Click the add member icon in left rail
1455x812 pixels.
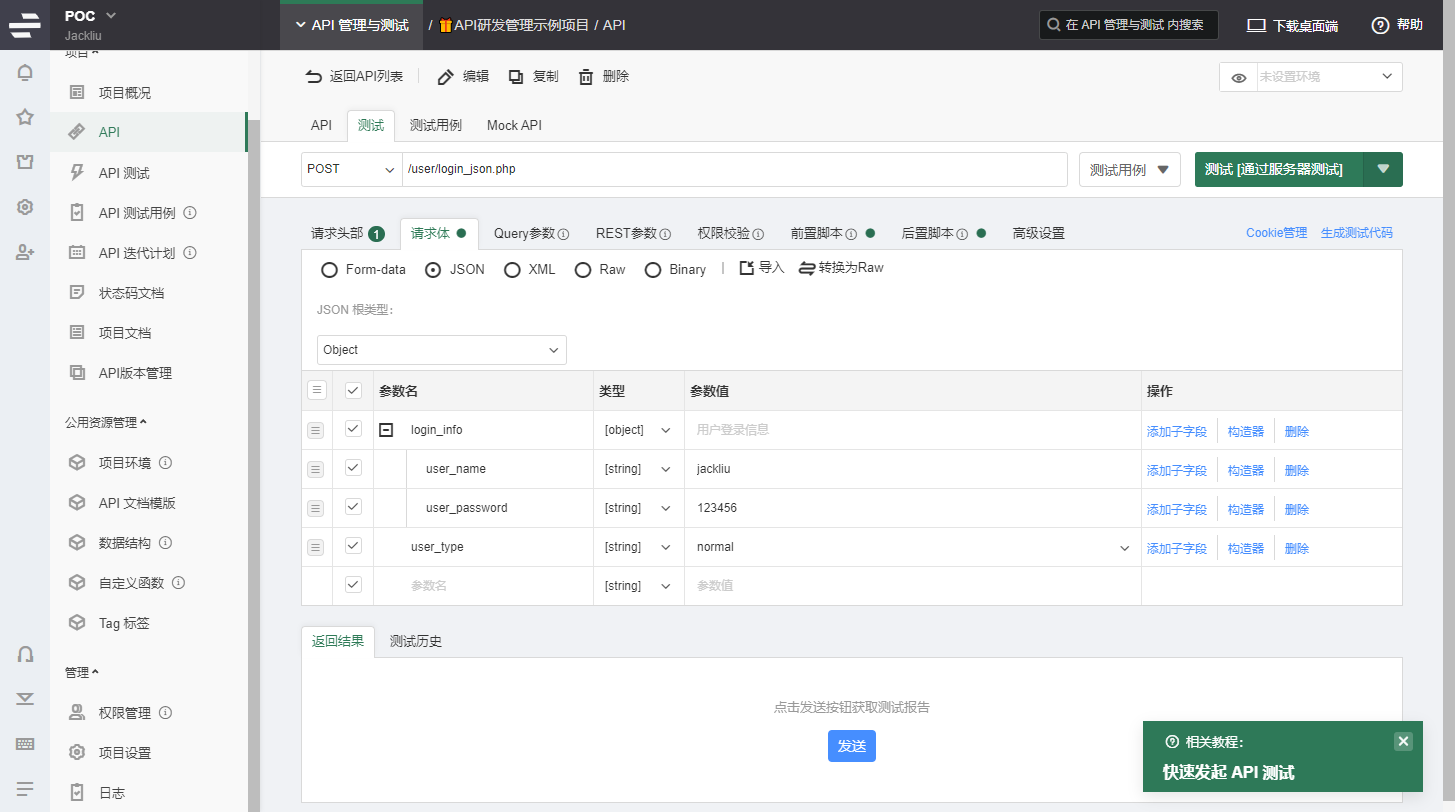point(25,252)
